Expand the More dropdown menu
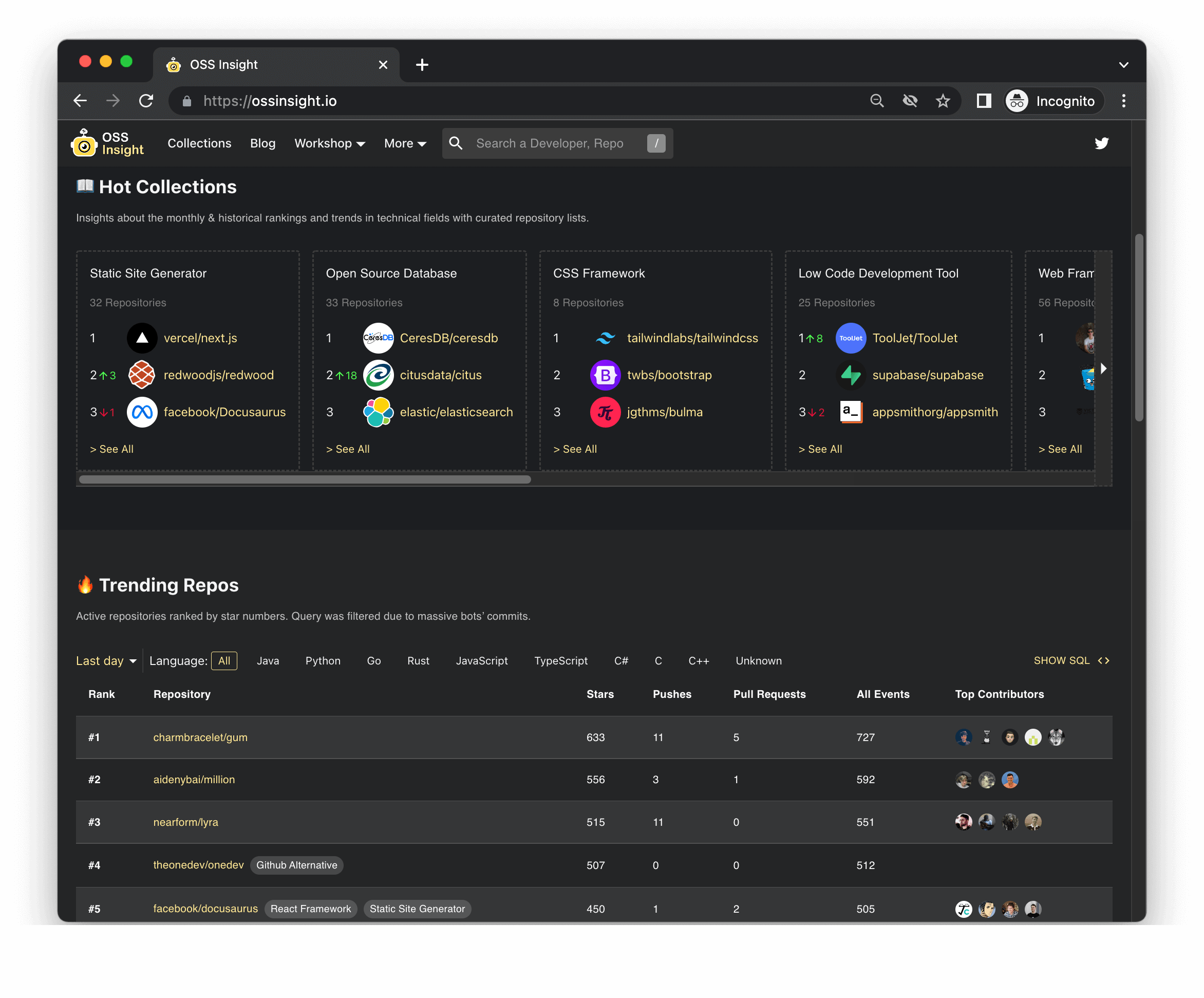The height and width of the screenshot is (998, 1204). tap(405, 143)
